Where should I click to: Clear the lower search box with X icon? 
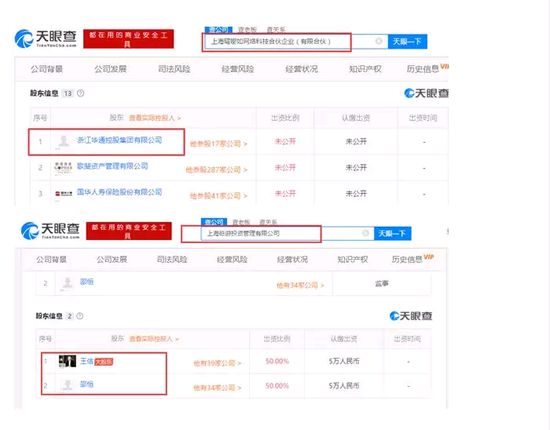point(365,233)
